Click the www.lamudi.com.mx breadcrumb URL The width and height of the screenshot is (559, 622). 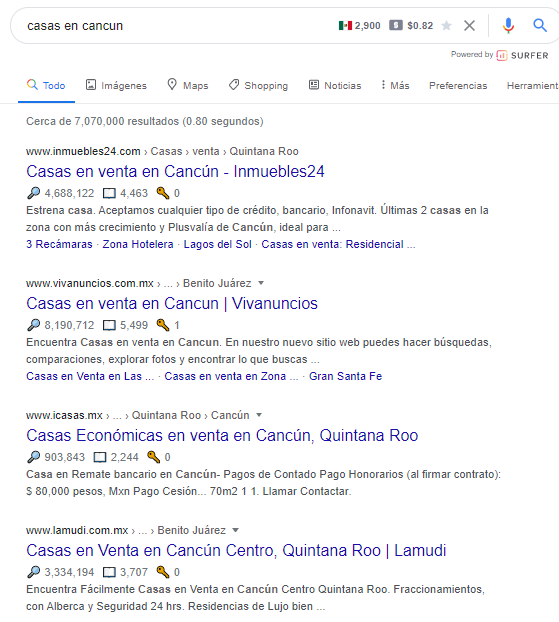pos(77,530)
